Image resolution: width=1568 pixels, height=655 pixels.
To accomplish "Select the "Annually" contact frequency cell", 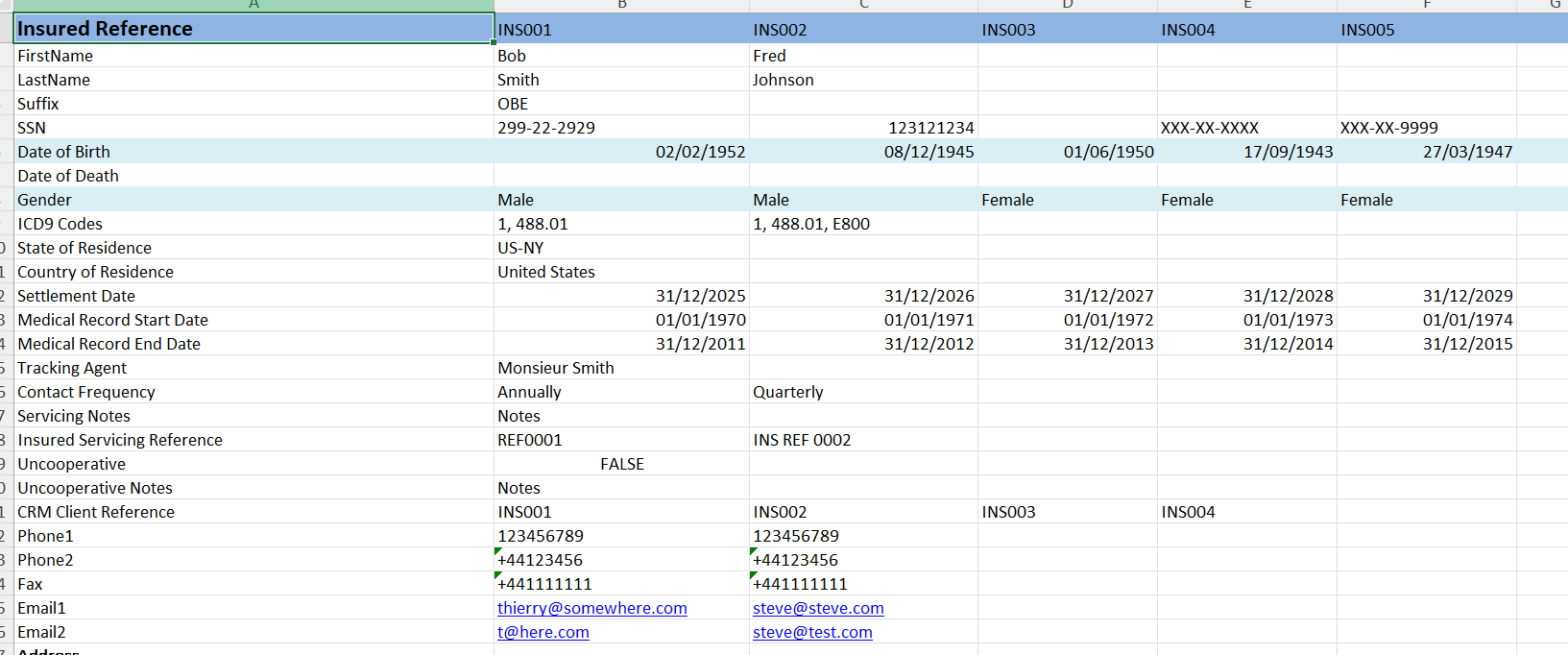I will (x=529, y=392).
